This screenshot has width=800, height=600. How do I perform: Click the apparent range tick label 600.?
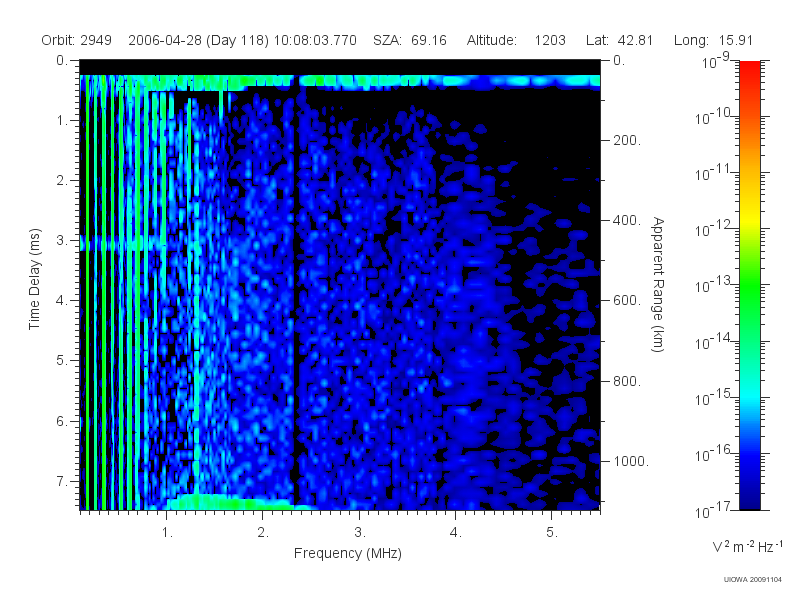[x=627, y=301]
